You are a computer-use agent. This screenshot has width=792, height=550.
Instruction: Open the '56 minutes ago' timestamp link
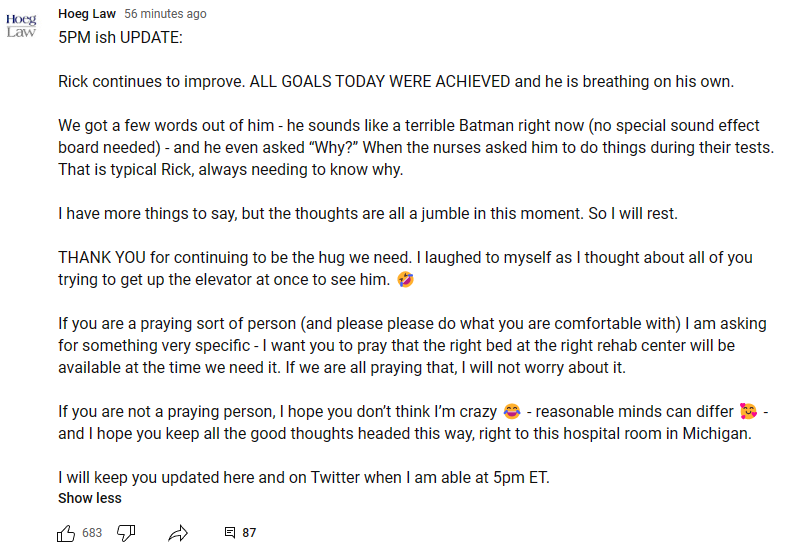pos(165,14)
